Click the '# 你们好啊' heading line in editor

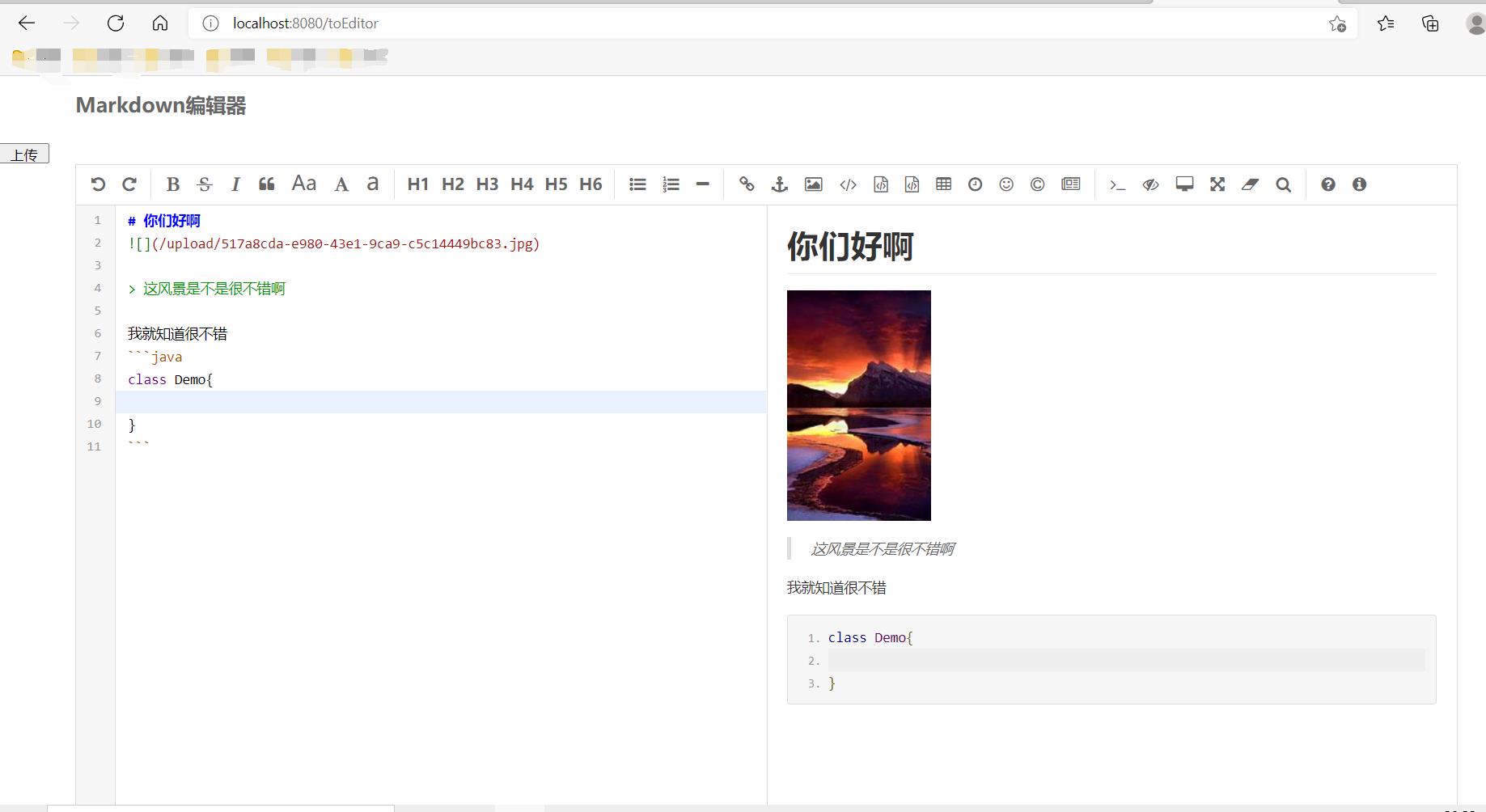click(x=164, y=221)
